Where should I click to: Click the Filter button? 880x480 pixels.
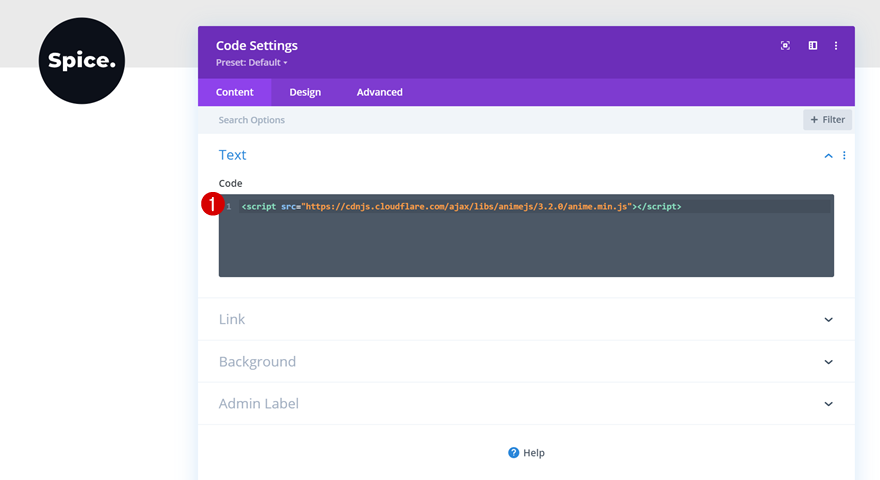point(827,120)
